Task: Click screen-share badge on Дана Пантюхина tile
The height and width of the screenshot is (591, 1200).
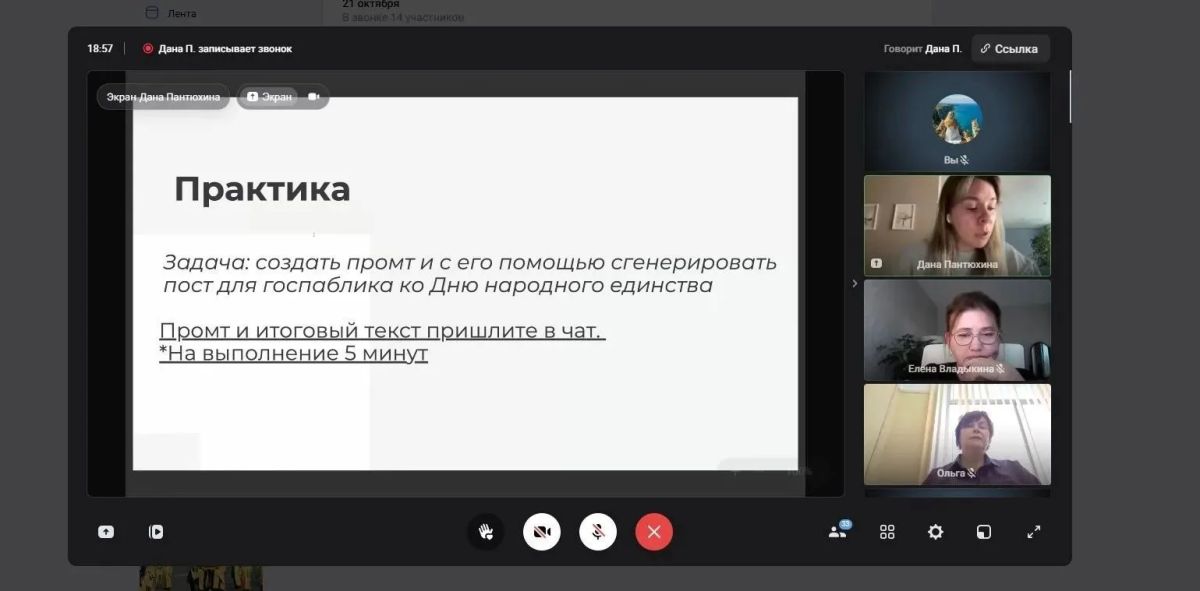Action: click(877, 264)
